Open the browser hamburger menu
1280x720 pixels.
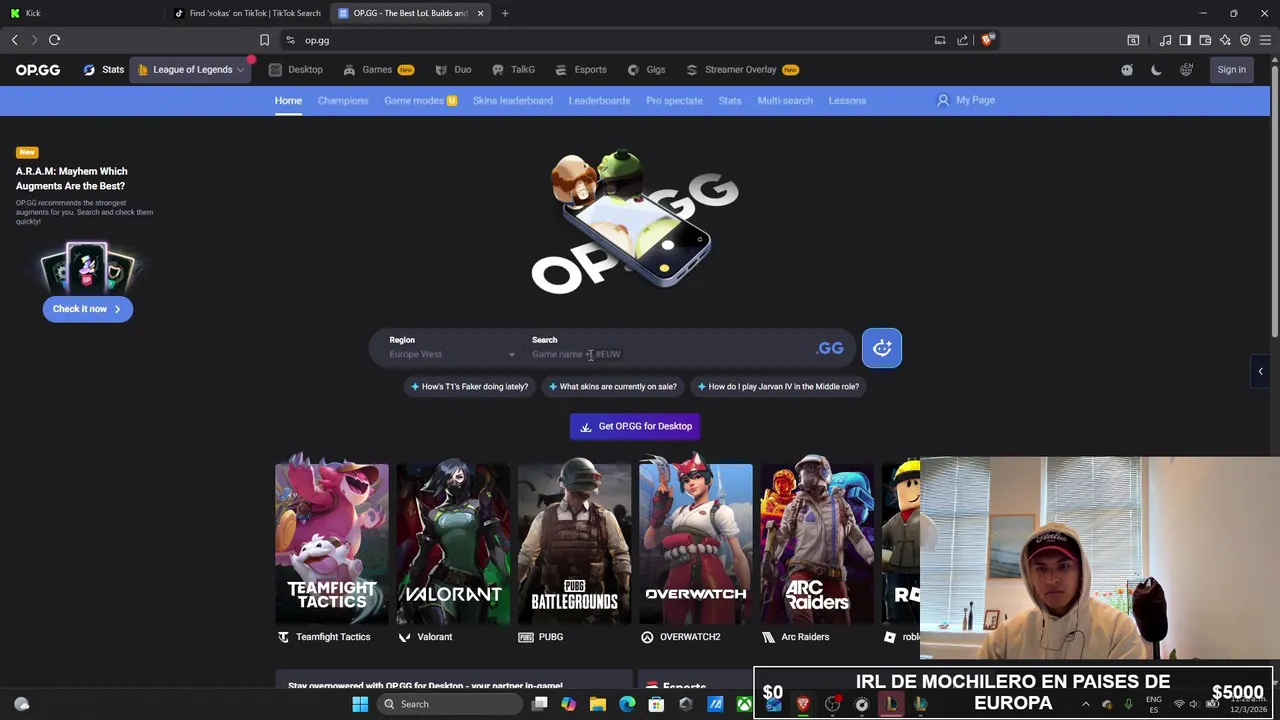[1265, 40]
